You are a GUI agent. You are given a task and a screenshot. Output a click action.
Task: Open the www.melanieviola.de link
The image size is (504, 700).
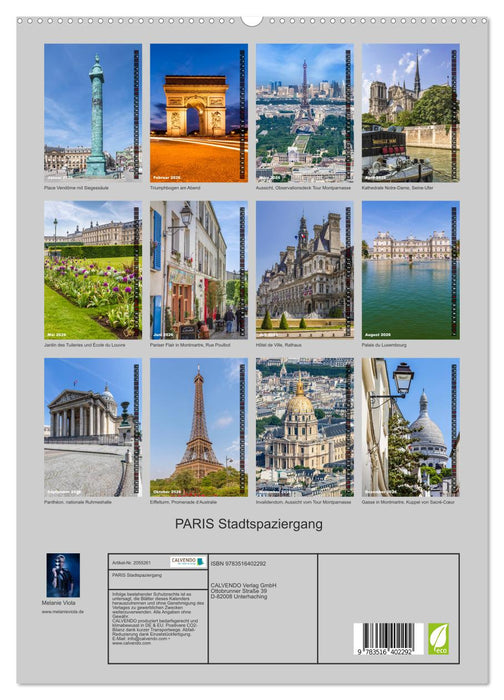pos(62,612)
